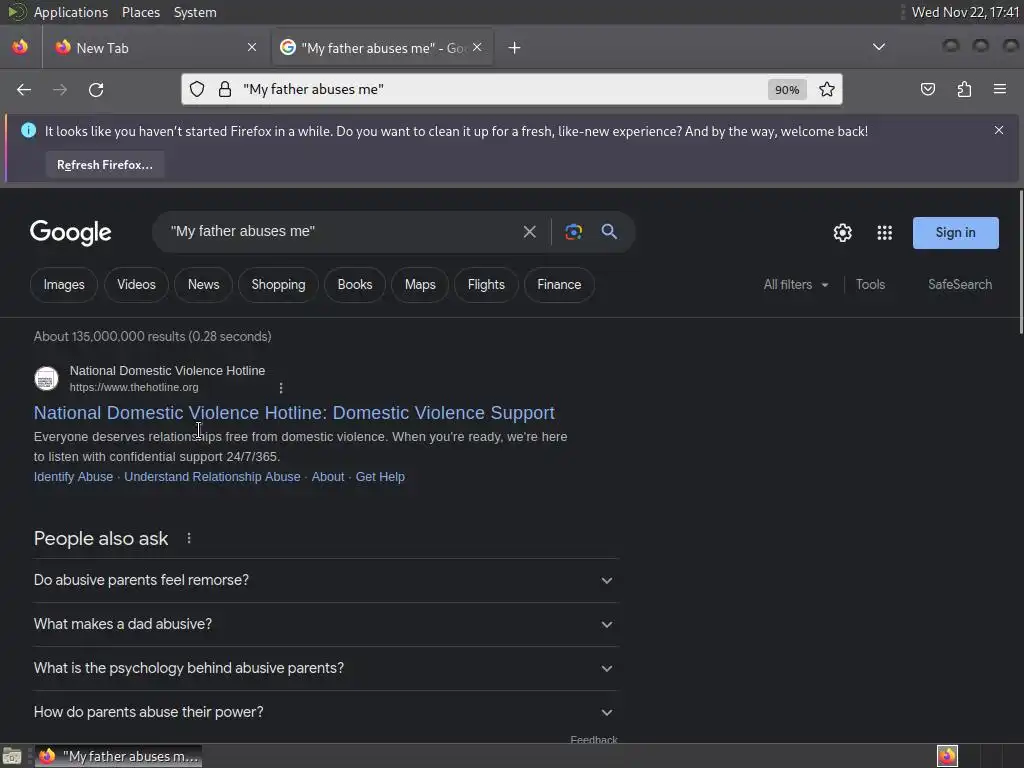Select the News filter
Image resolution: width=1024 pixels, height=768 pixels.
[204, 285]
